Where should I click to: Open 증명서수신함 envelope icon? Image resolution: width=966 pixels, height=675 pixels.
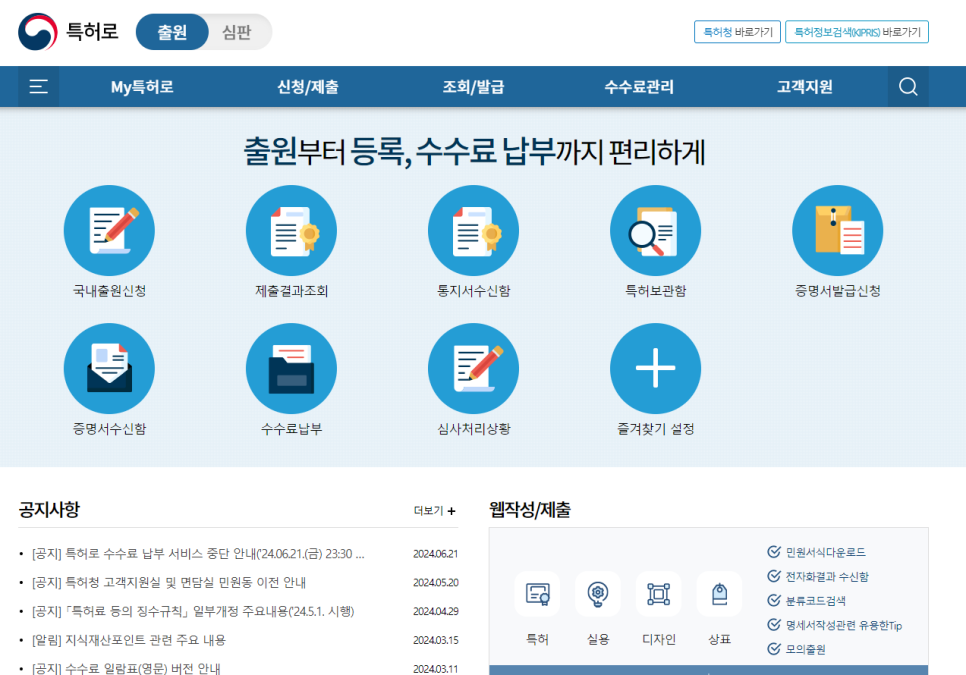tap(109, 369)
